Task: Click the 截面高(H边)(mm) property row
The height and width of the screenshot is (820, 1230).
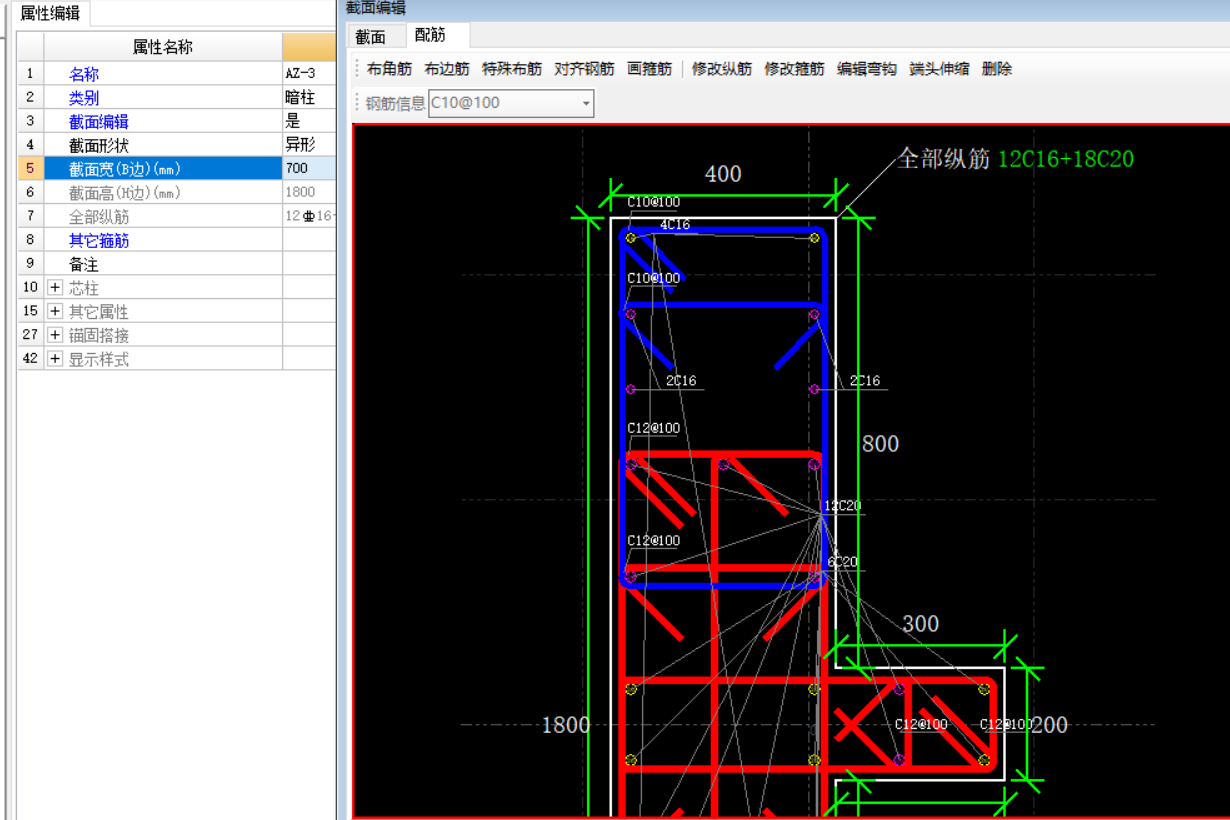Action: [x=176, y=193]
